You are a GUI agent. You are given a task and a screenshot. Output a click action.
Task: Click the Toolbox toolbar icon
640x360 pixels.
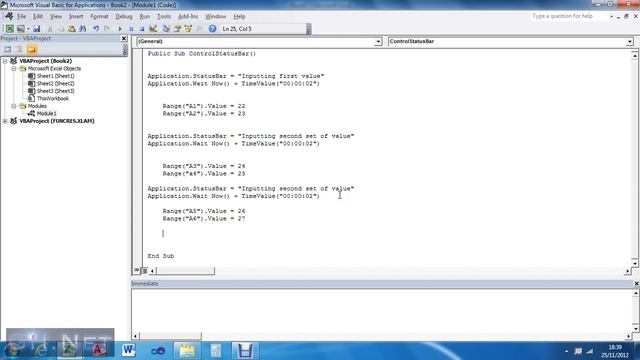pyautogui.click(x=199, y=29)
